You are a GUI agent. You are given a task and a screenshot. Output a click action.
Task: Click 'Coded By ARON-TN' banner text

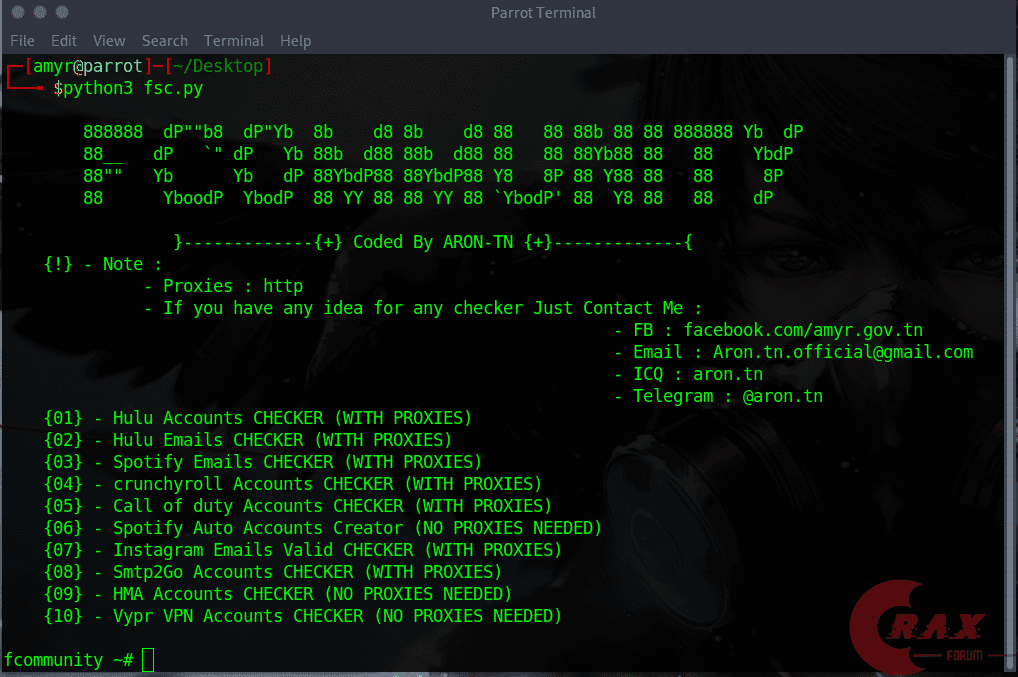pyautogui.click(x=433, y=242)
